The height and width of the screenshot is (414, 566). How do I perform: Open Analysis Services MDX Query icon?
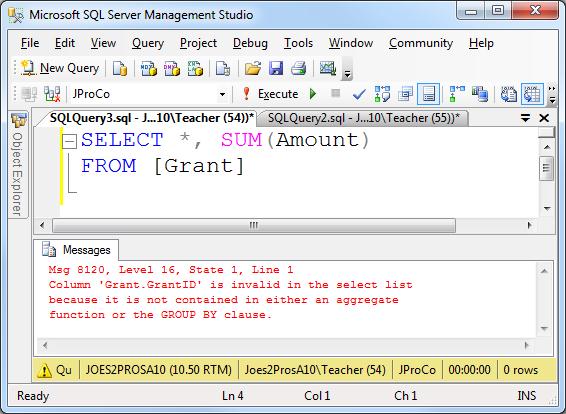149,68
